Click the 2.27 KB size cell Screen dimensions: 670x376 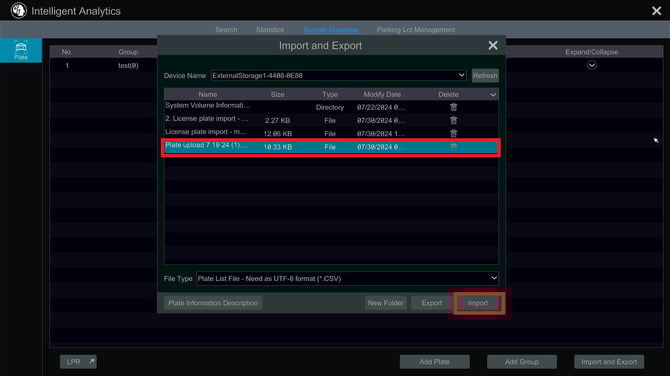pos(277,120)
